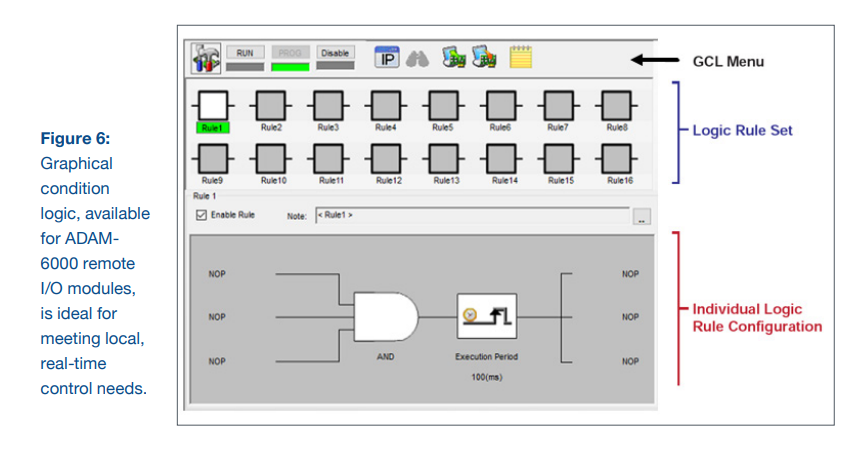Click the PROG mode button

click(x=290, y=53)
